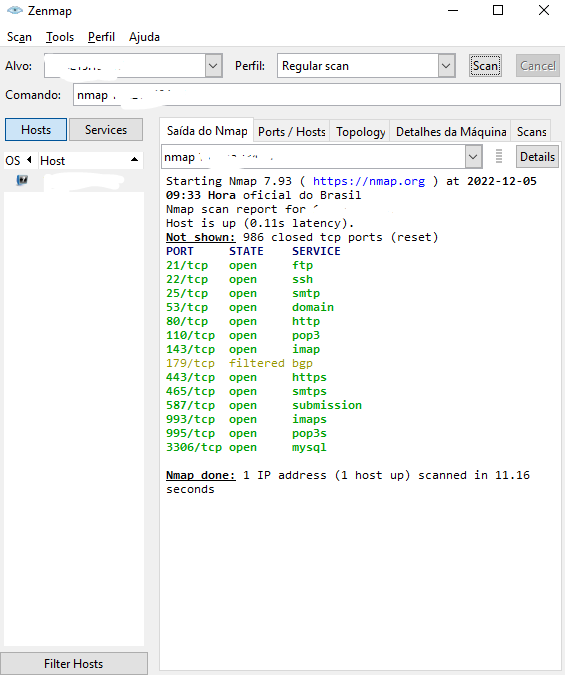This screenshot has height=675, width=565.
Task: Select the host OS icon in hosts list
Action: point(22,180)
